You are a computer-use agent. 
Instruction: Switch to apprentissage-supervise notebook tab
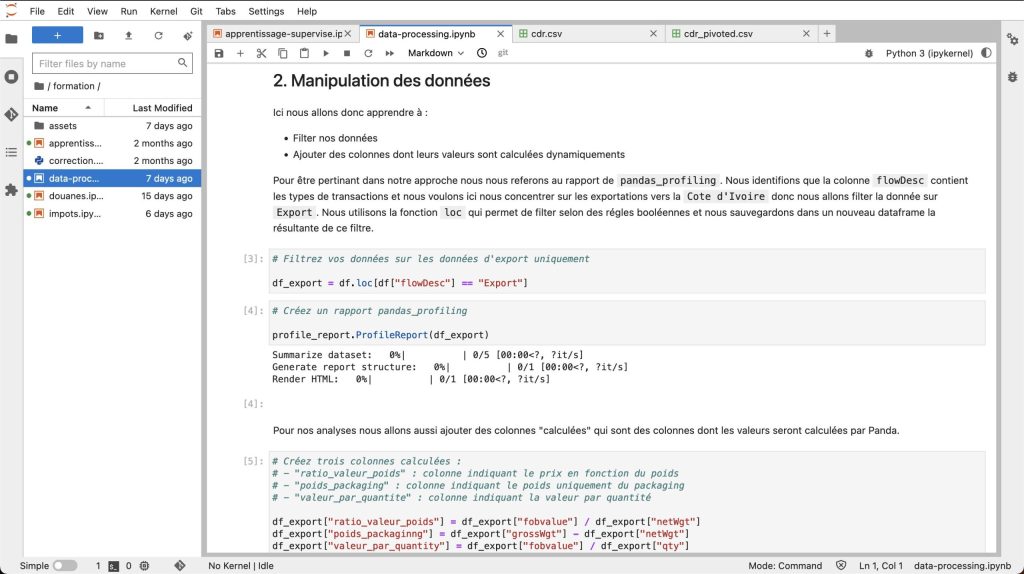282,33
